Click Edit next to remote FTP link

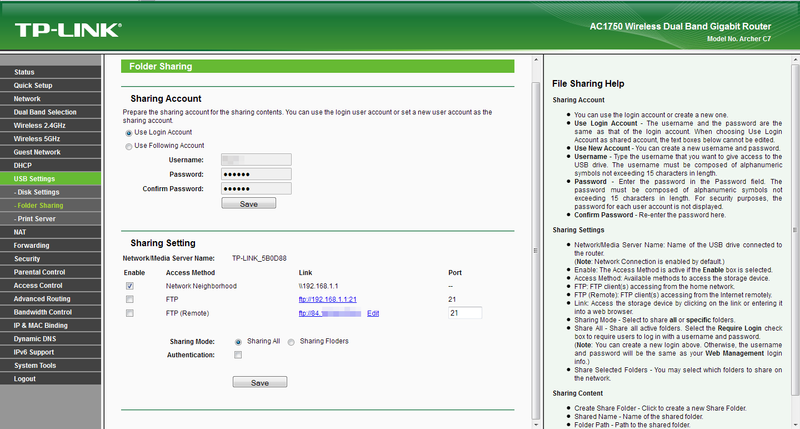373,313
